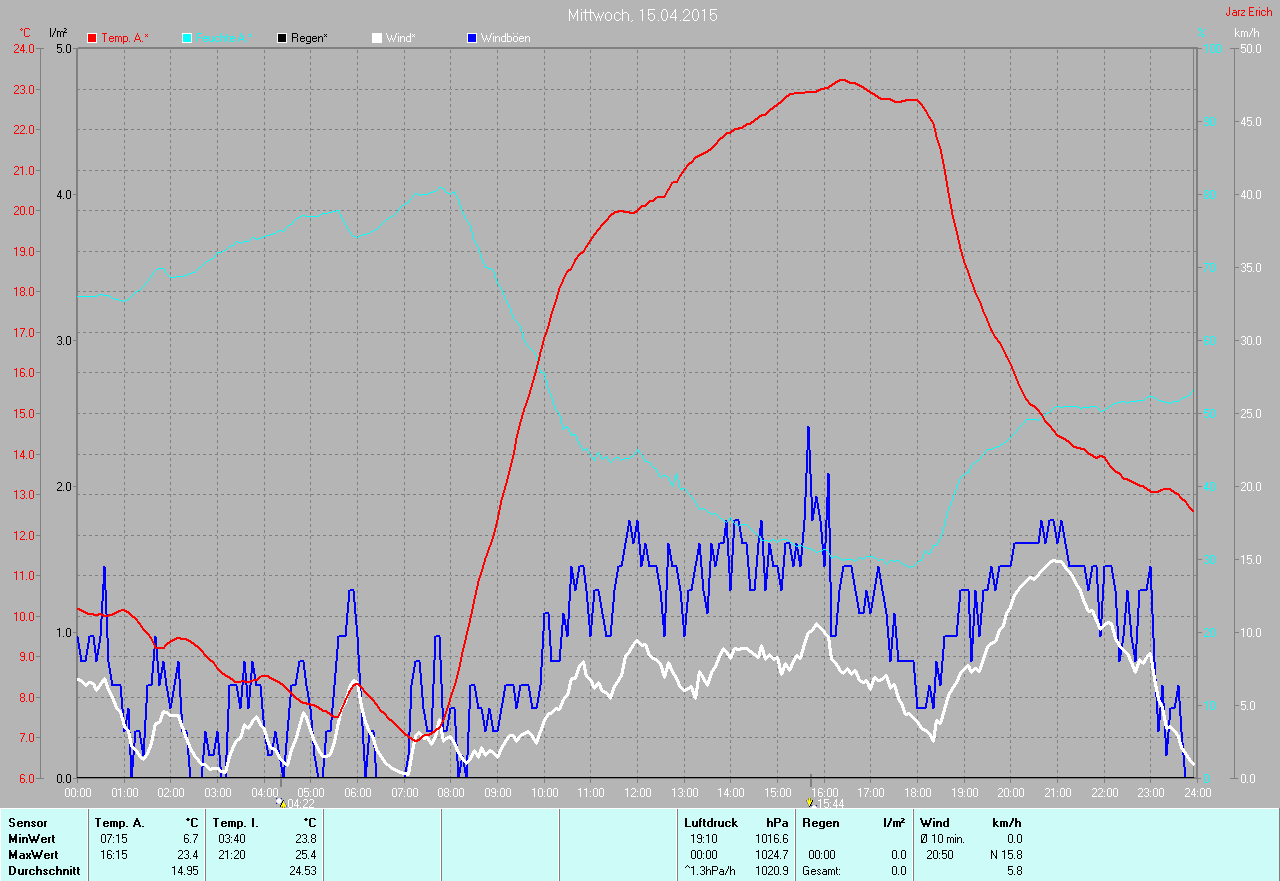Viewport: 1280px width, 881px height.
Task: Click the '06:00' time axis label
Action: coord(358,792)
